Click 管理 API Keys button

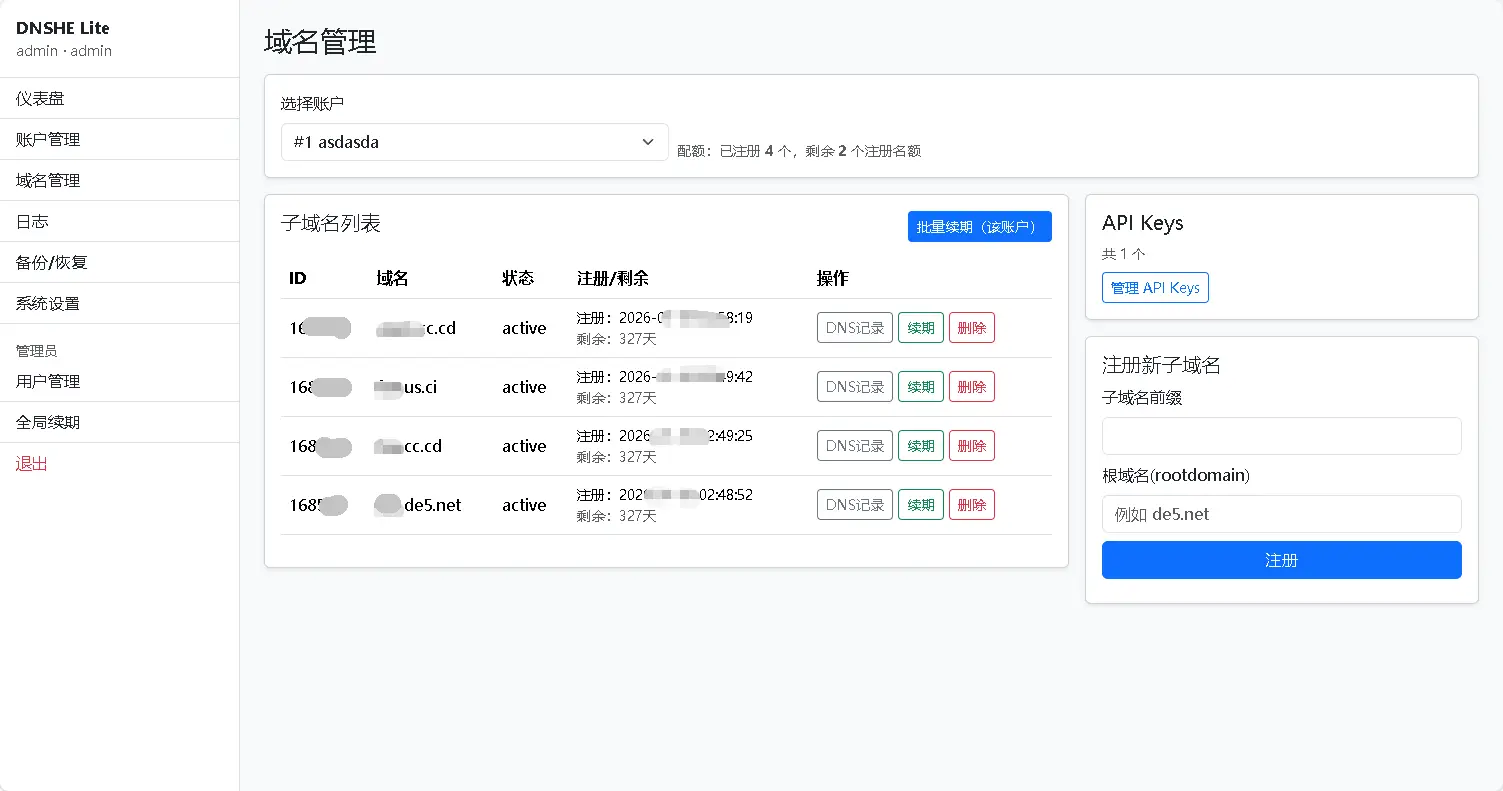point(1155,288)
